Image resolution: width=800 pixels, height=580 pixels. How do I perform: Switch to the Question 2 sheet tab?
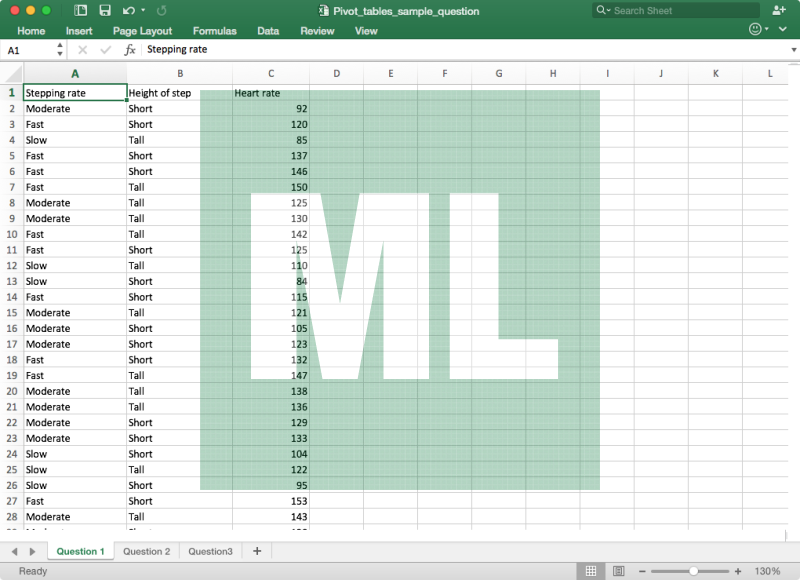146,551
